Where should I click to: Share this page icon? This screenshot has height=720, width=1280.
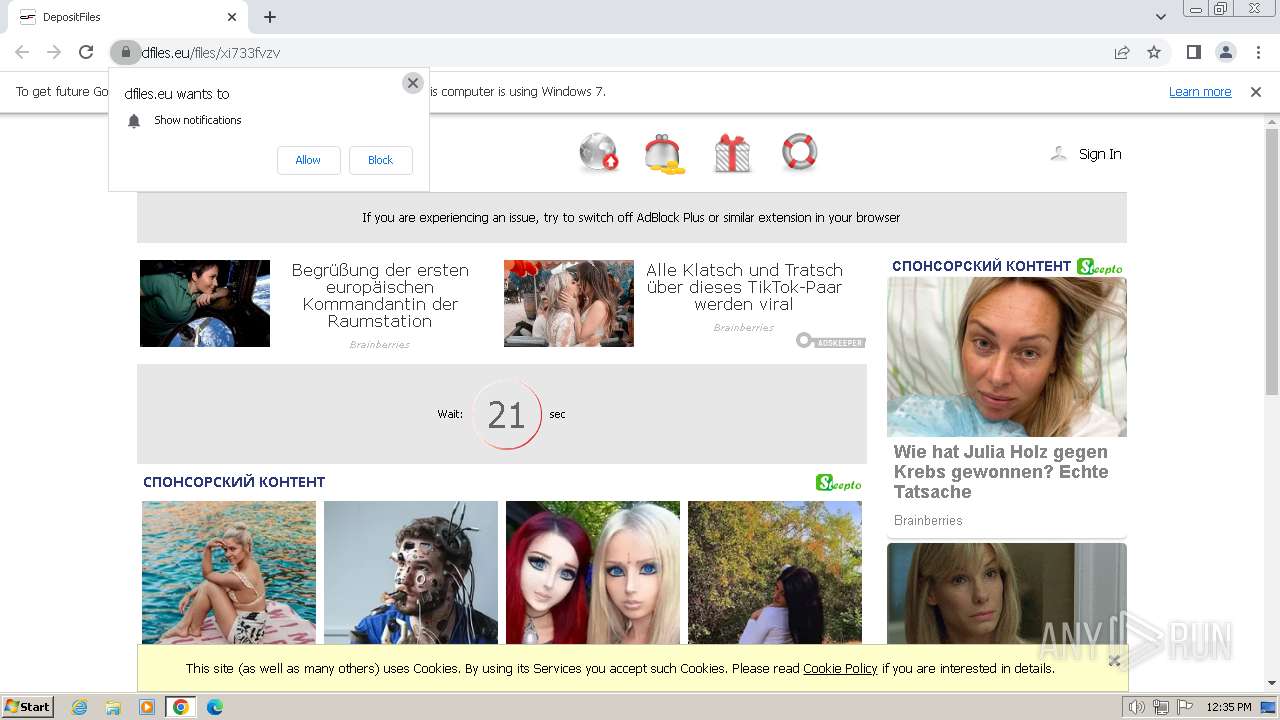(x=1122, y=52)
